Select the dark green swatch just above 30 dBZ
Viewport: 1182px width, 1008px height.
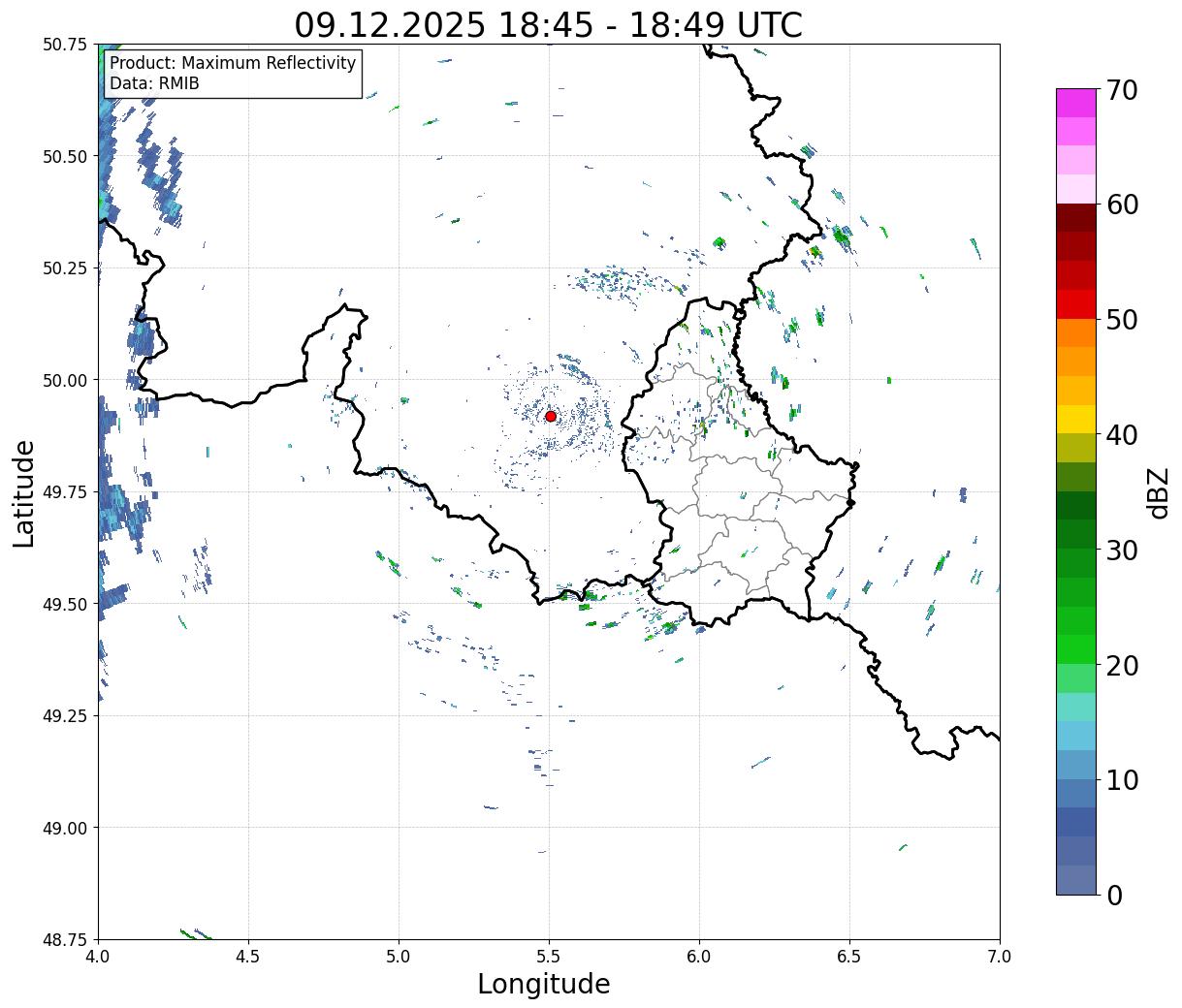click(x=1076, y=534)
